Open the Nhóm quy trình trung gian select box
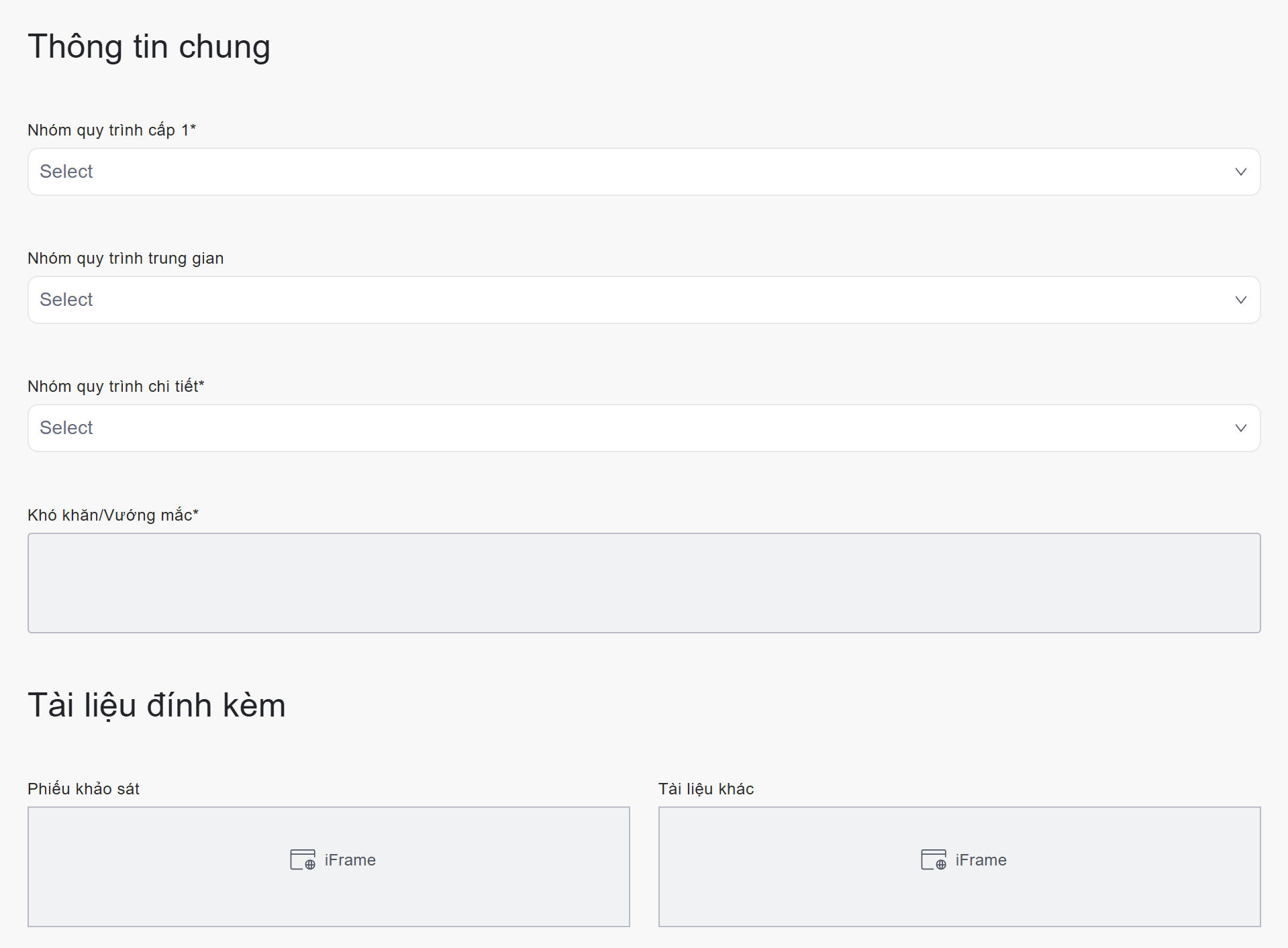This screenshot has height=948, width=1288. (x=604, y=300)
